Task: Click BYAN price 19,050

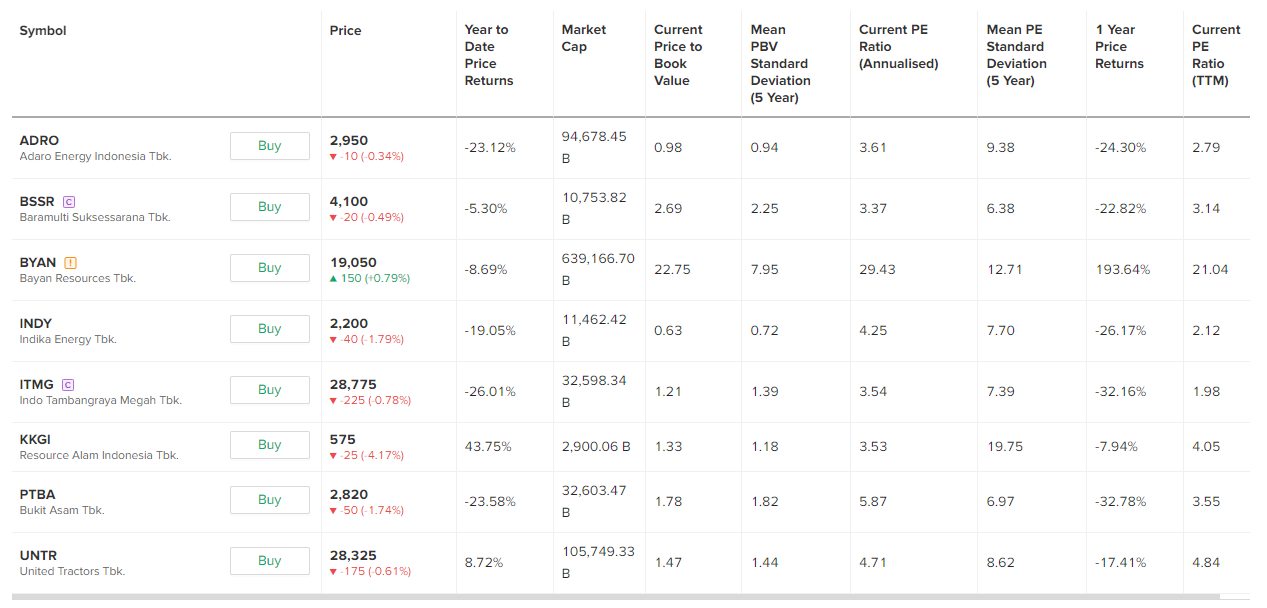Action: (x=353, y=263)
